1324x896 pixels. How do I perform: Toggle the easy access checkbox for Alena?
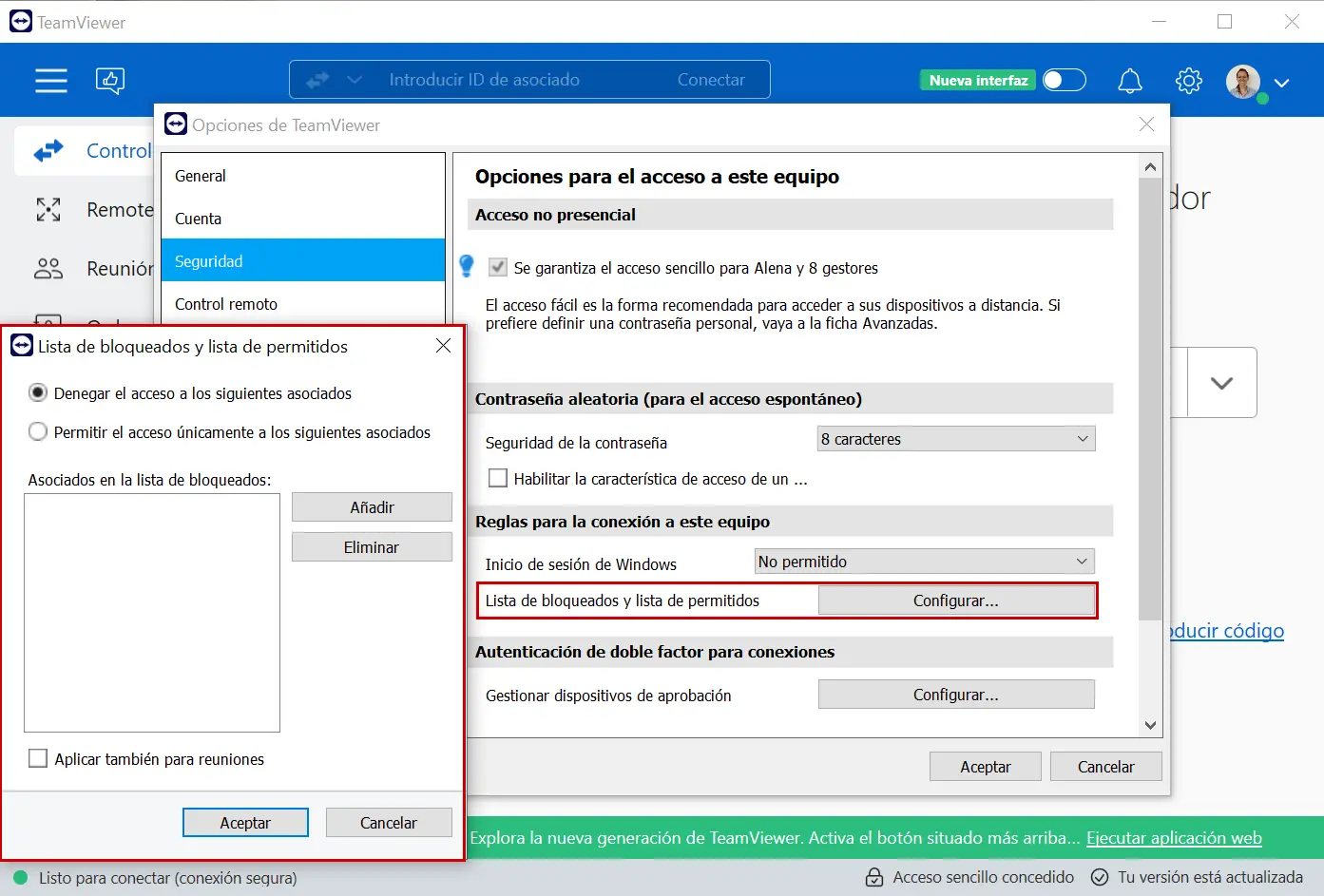pyautogui.click(x=498, y=268)
